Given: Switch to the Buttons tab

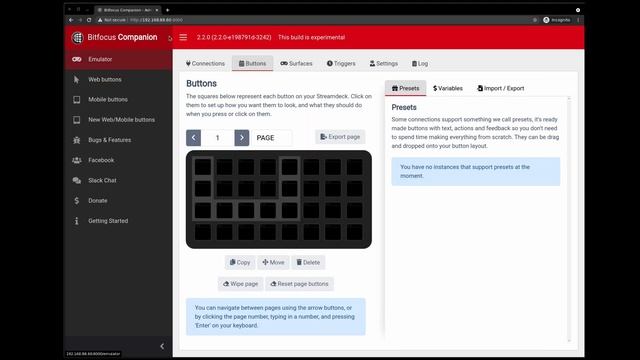Looking at the screenshot, I should (252, 64).
